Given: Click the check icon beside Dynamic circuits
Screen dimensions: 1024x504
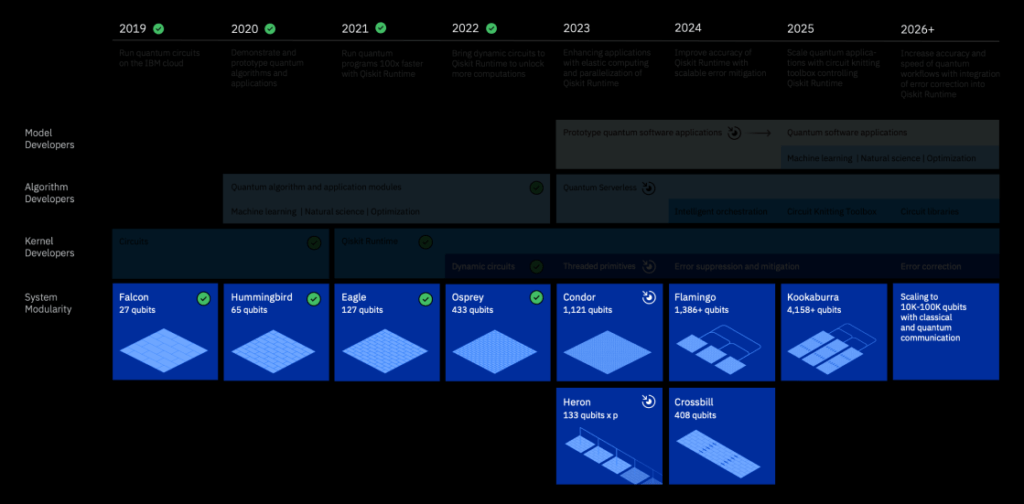Looking at the screenshot, I should pyautogui.click(x=537, y=267).
